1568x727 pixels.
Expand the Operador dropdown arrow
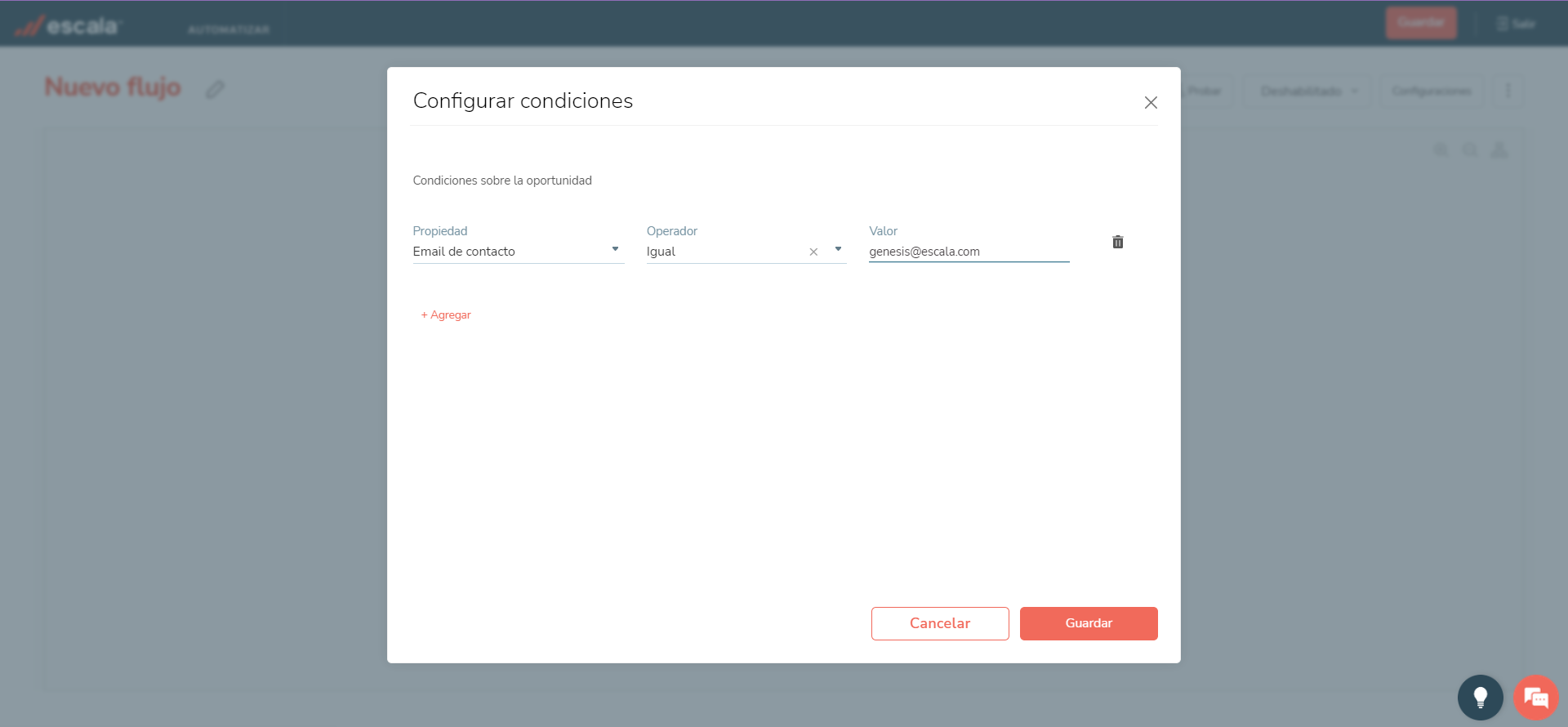click(838, 250)
